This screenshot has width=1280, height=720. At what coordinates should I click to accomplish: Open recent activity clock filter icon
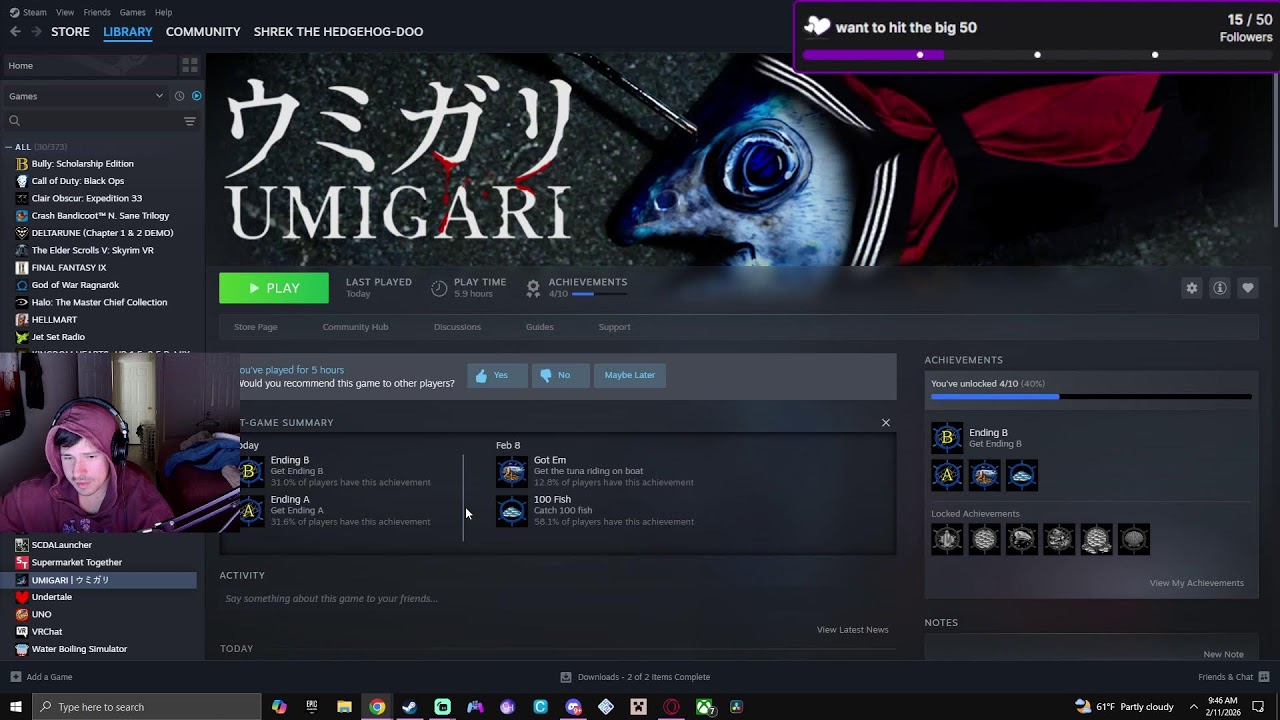coord(179,96)
